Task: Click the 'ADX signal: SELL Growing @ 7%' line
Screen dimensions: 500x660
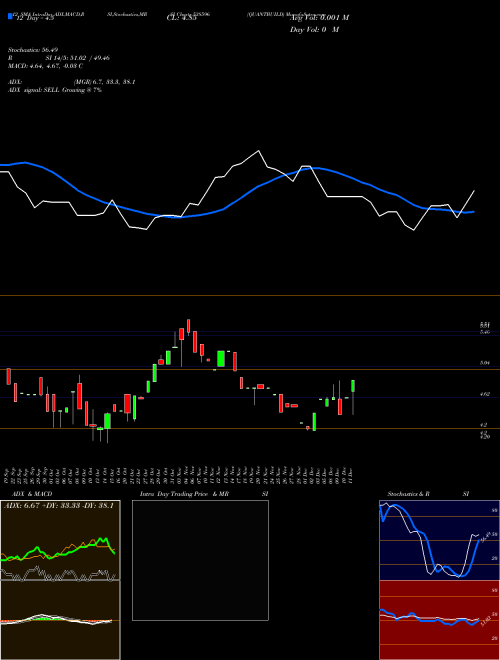Action: [x=55, y=90]
